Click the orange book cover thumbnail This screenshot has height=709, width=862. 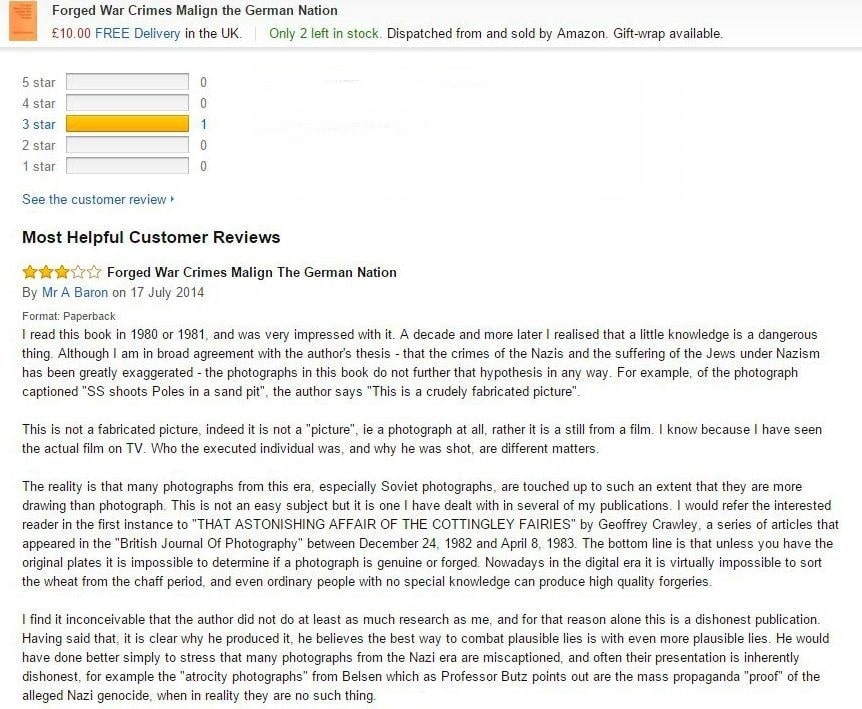coord(23,20)
